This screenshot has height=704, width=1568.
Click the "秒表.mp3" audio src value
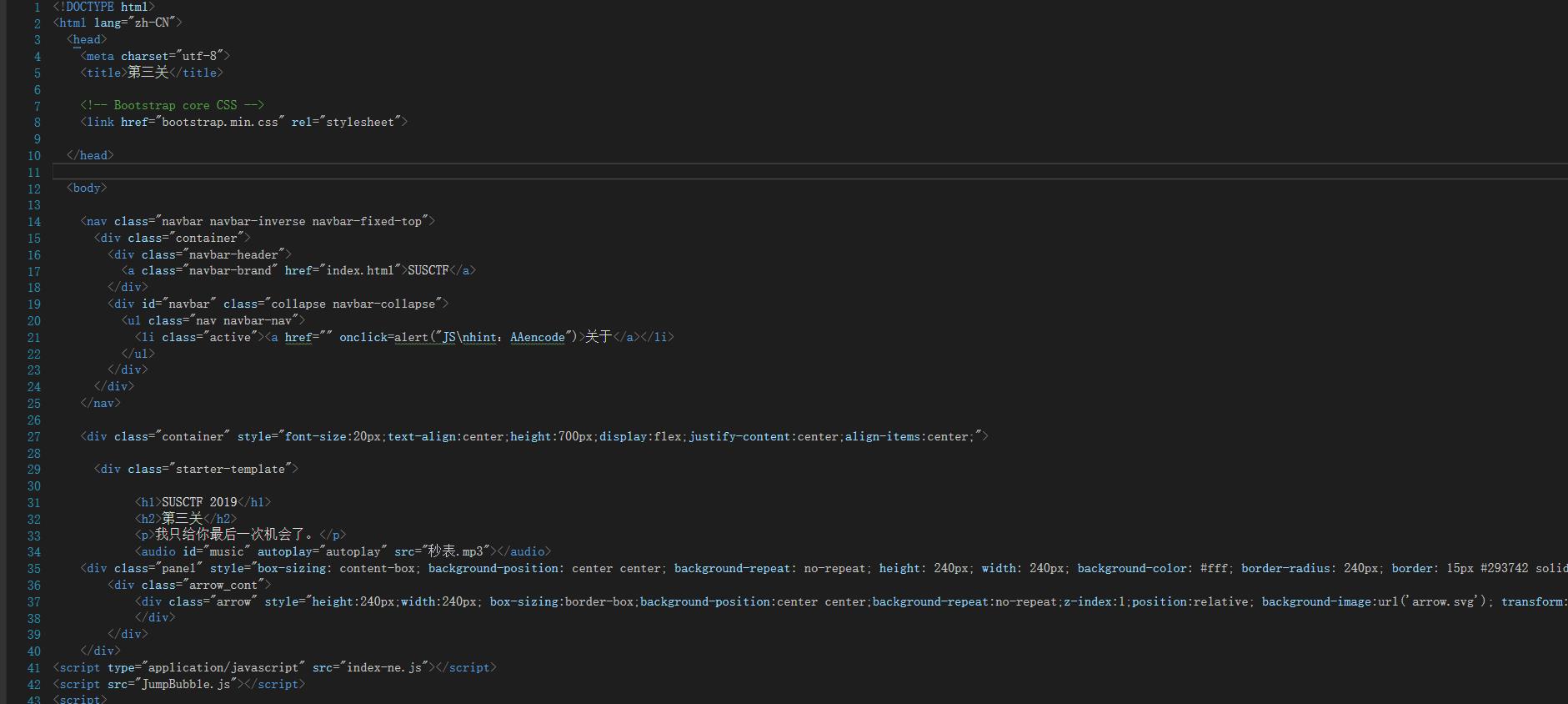(x=456, y=551)
